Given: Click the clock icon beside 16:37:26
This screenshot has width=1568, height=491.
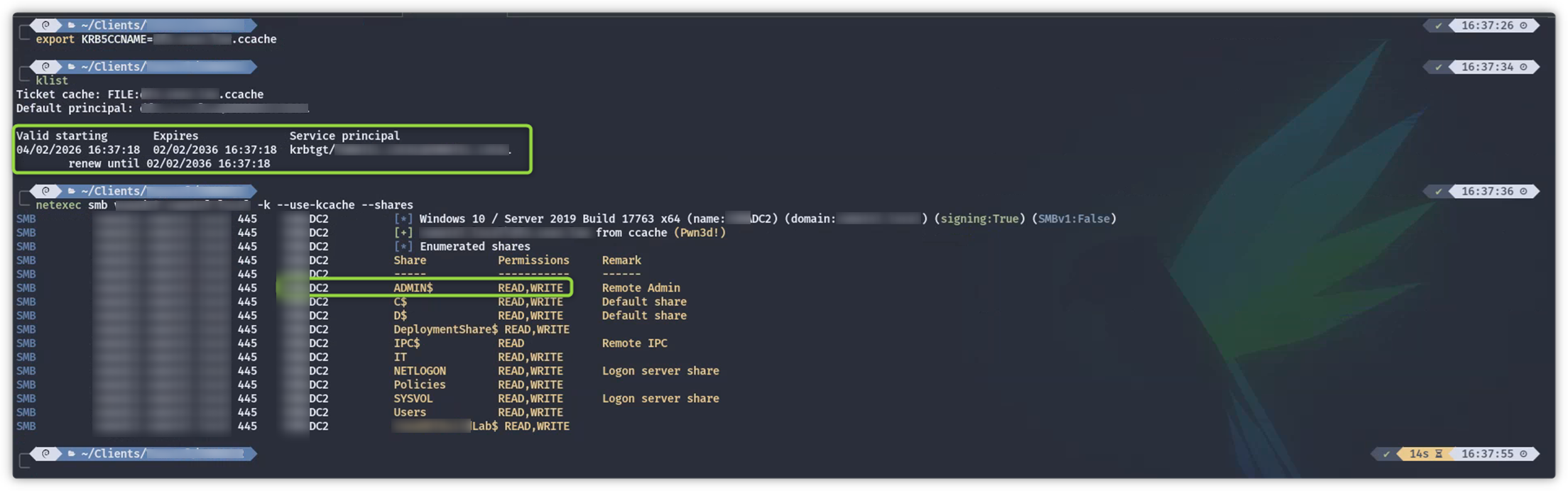Looking at the screenshot, I should pyautogui.click(x=1523, y=26).
